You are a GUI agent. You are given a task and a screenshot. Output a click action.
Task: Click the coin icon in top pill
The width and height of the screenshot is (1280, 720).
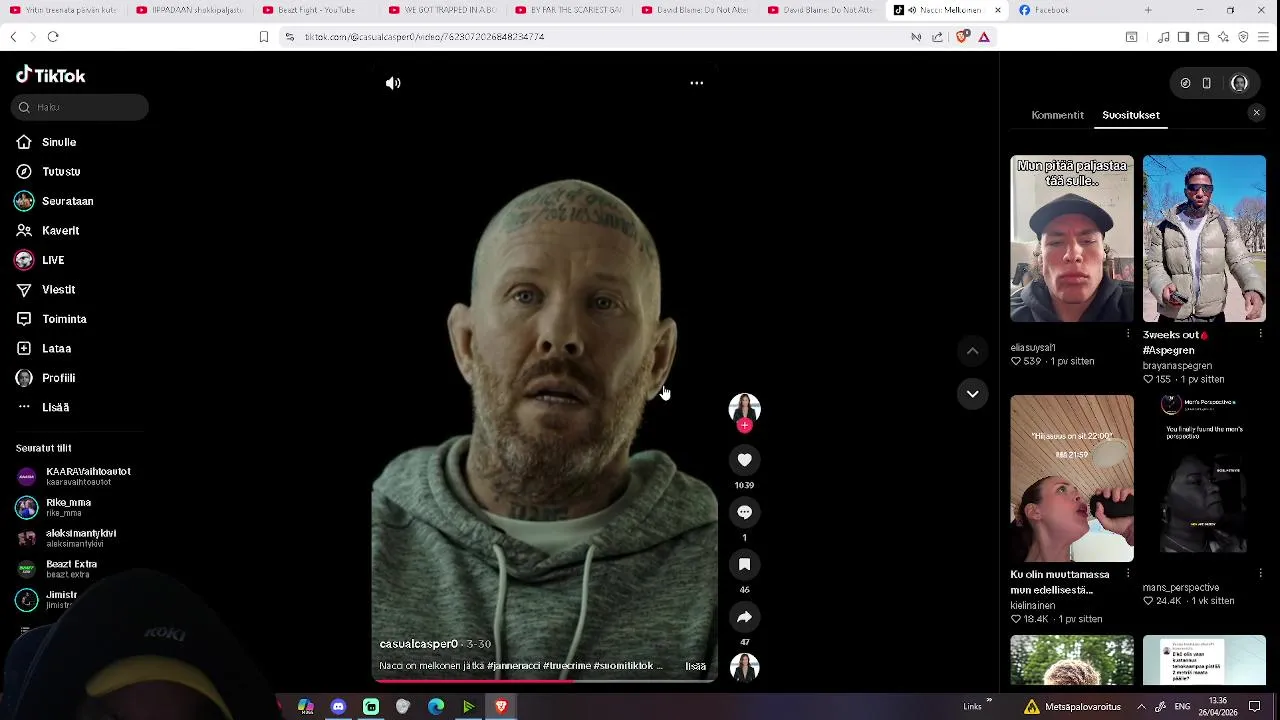pos(1185,83)
